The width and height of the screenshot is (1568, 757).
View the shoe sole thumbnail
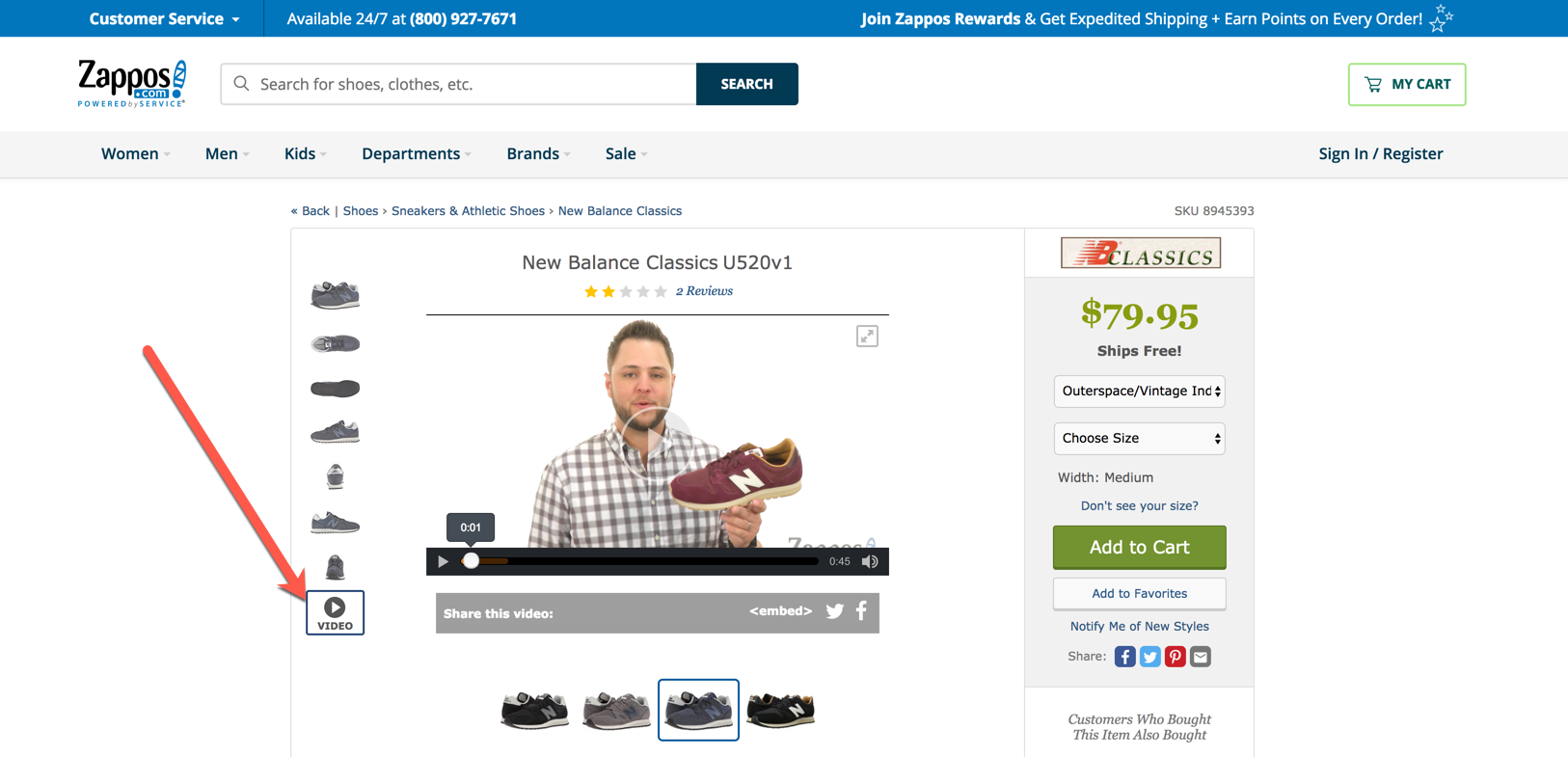[335, 389]
